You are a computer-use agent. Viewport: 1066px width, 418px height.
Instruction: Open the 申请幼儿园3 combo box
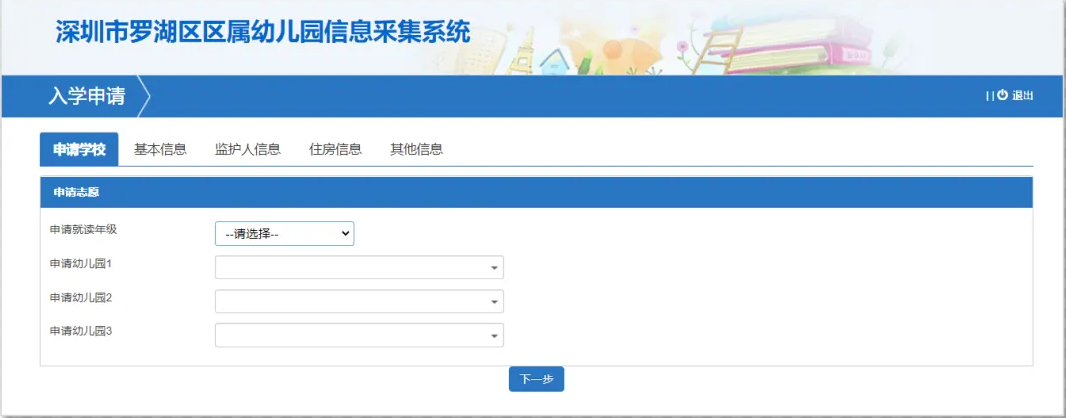coord(359,335)
